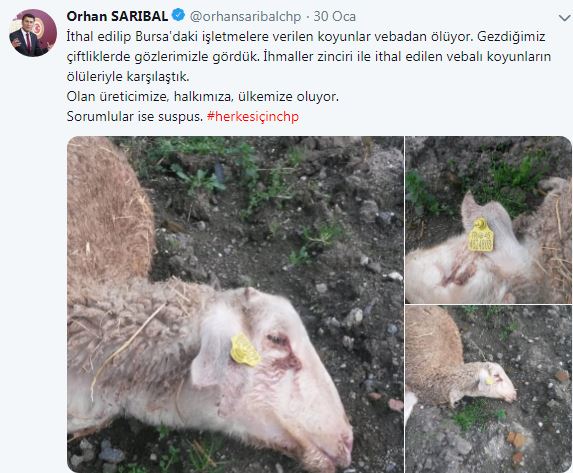This screenshot has height=473, width=573.
Task: Click the yellow ear tag in large photo
Action: (244, 350)
